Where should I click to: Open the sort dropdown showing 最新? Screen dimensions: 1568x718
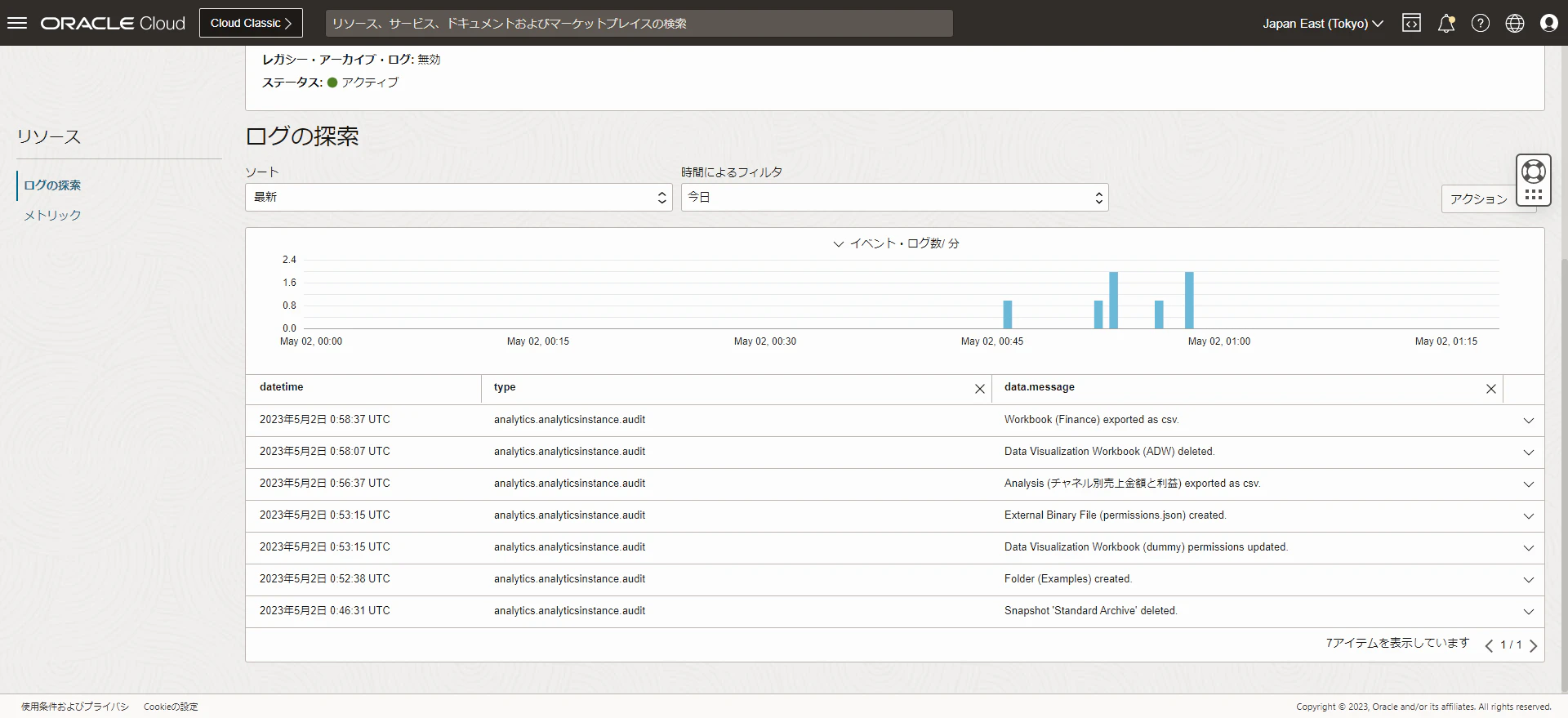coord(459,197)
